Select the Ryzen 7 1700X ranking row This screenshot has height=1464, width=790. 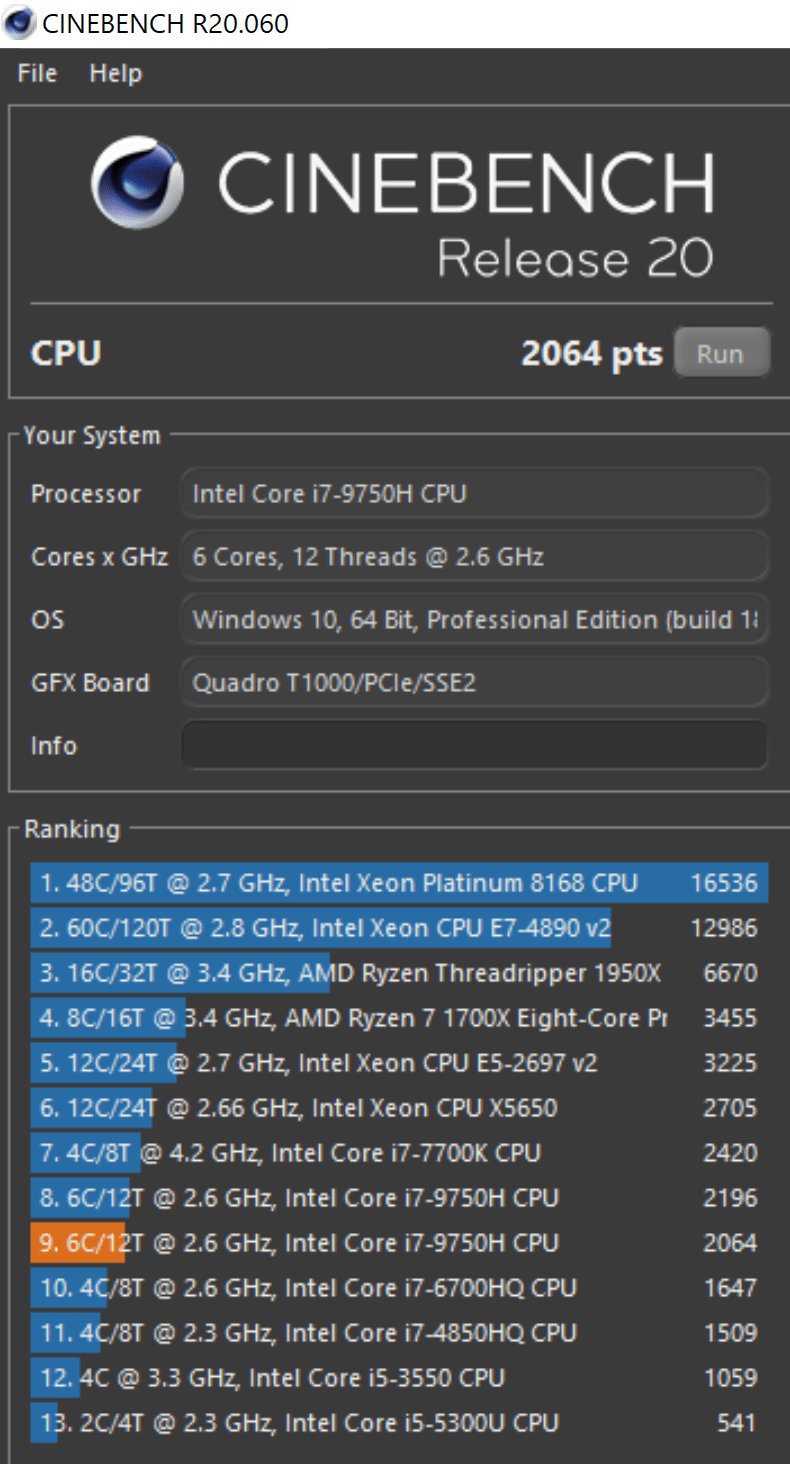[x=398, y=1018]
